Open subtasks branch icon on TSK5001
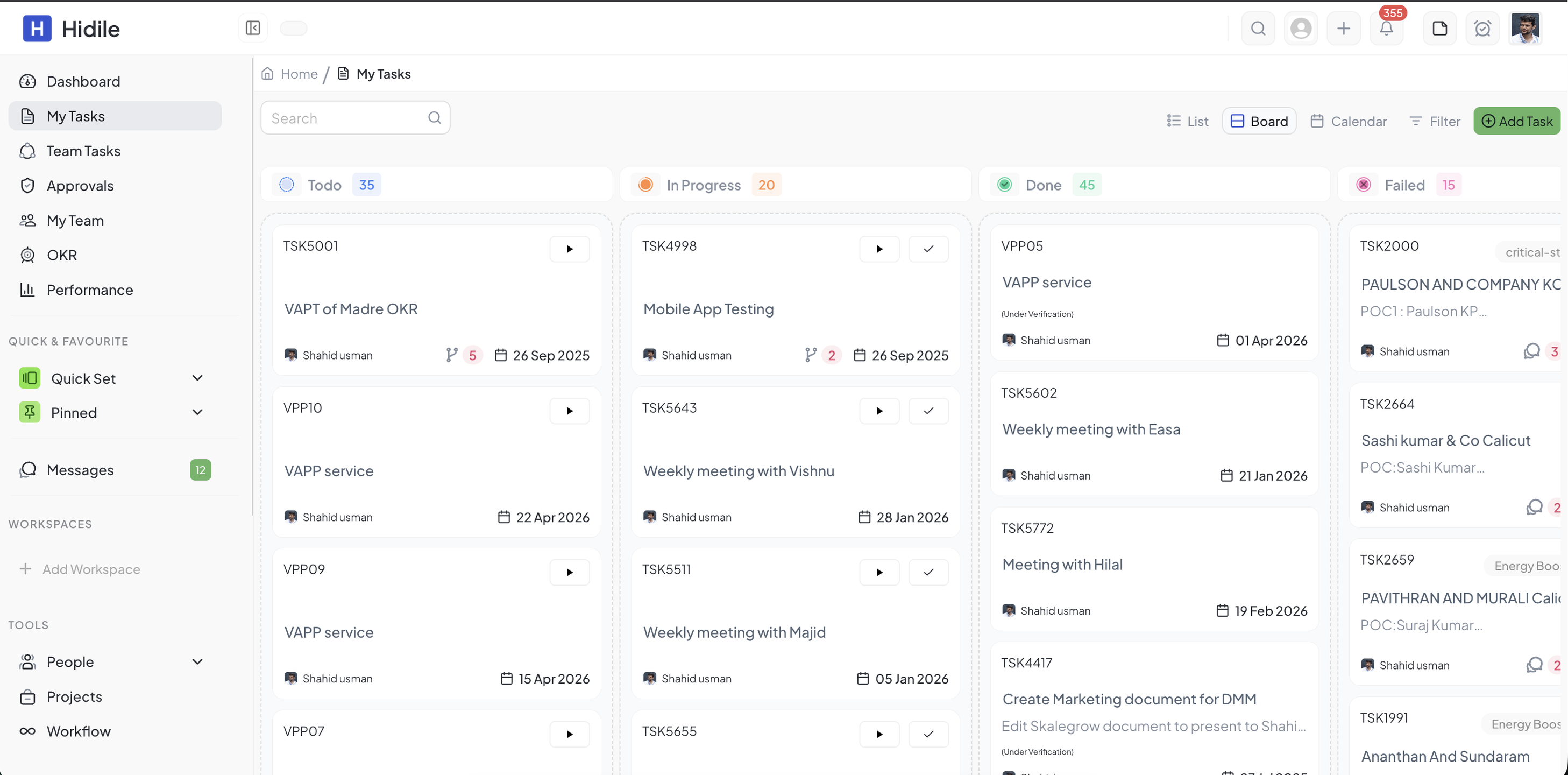The width and height of the screenshot is (1568, 775). (451, 355)
